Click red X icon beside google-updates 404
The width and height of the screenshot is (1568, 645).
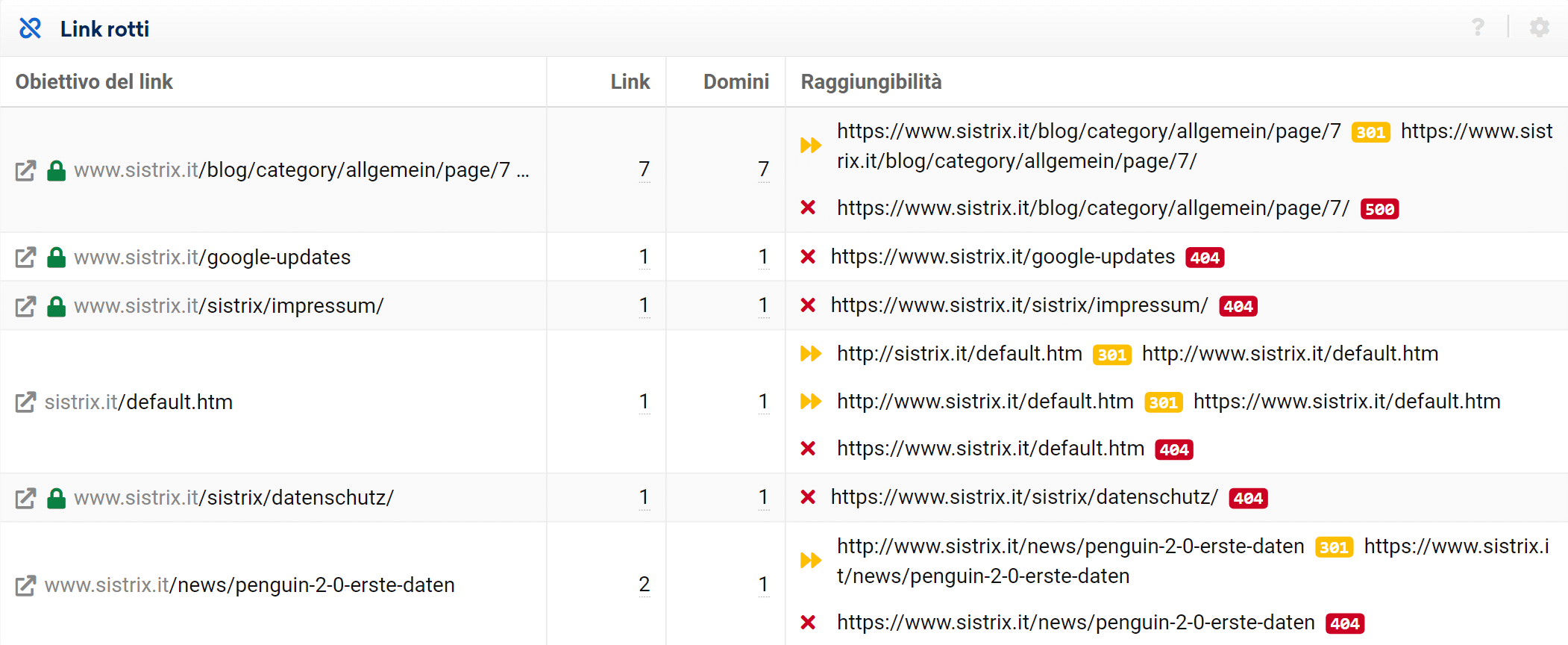pos(808,257)
